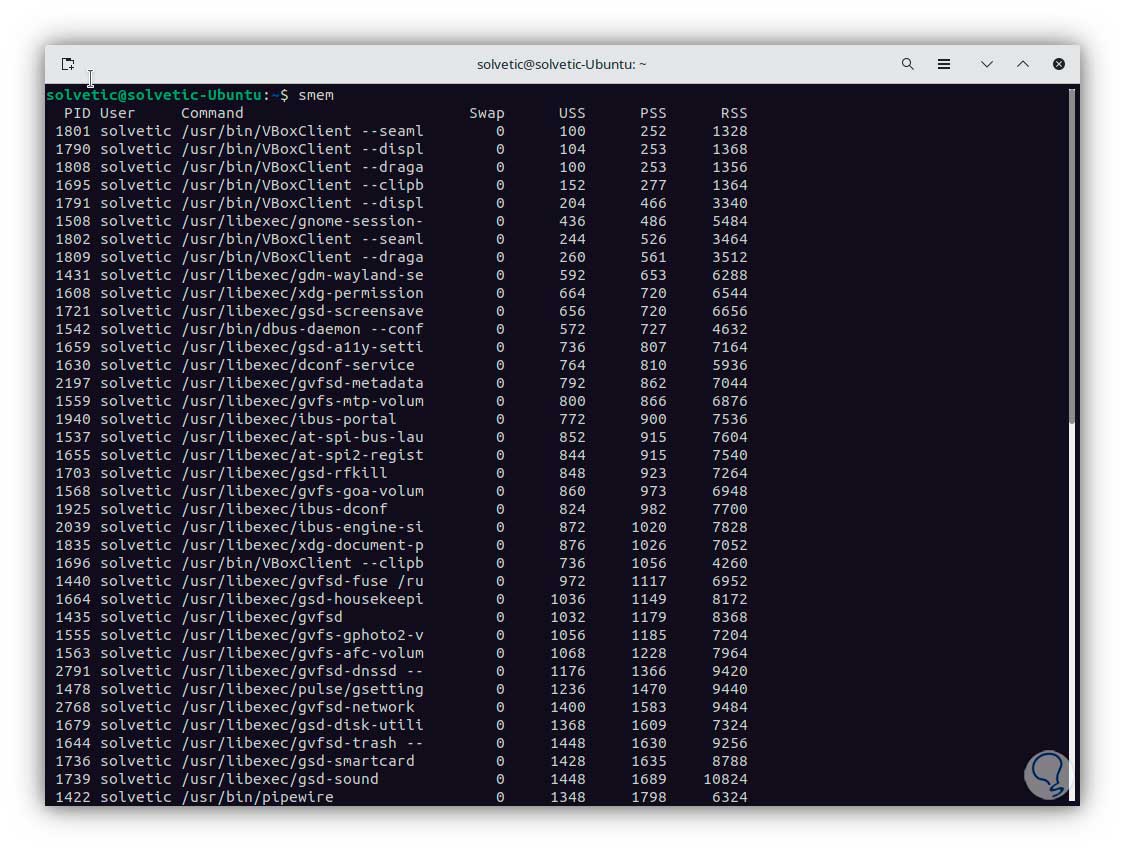Close the terminal window
Screen dimensions: 1125x851
(1058, 64)
